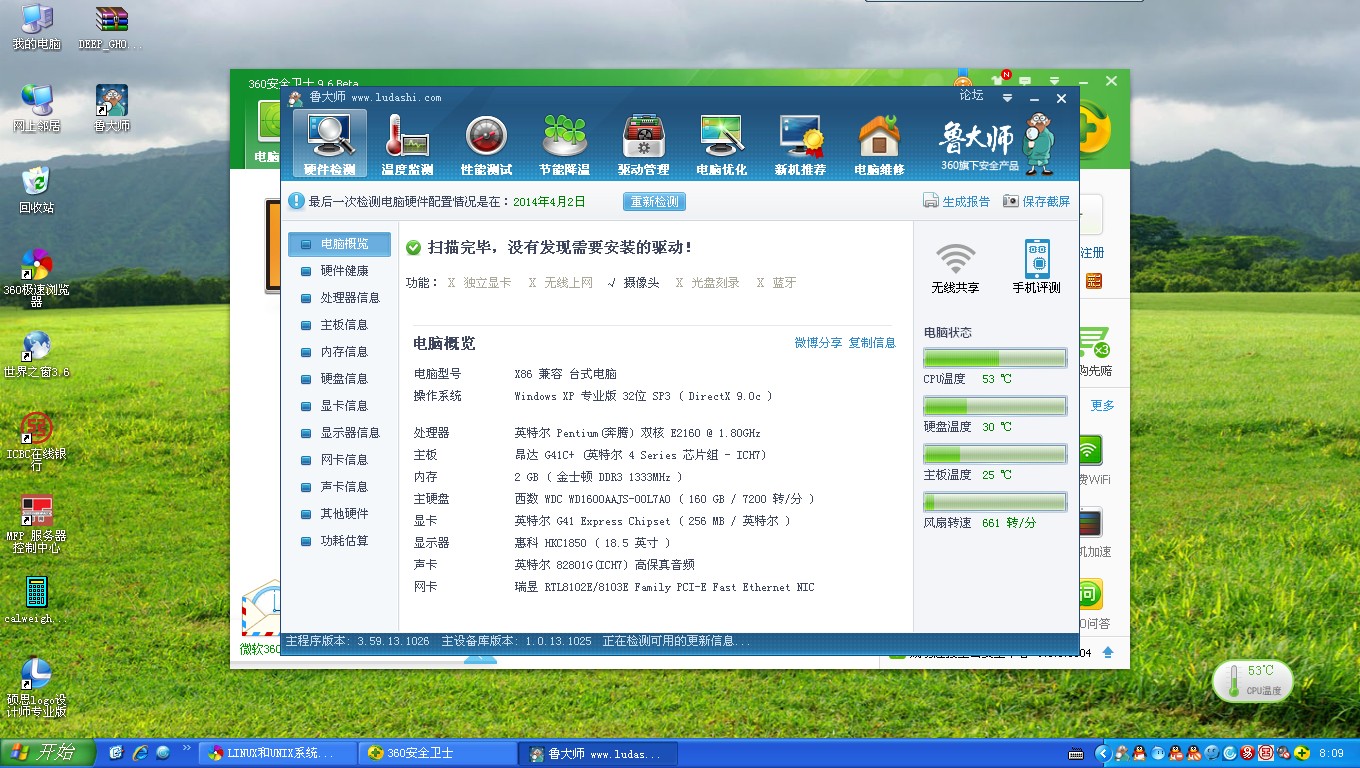Click the 硬盘温度 progress bar
The width and height of the screenshot is (1360, 768).
995,407
